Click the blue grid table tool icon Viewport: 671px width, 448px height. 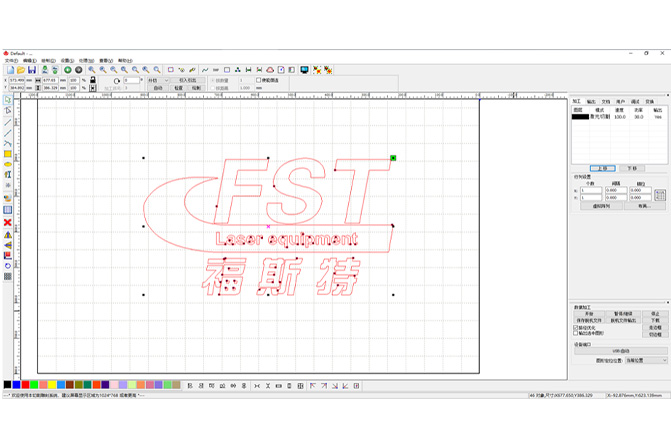(x=8, y=210)
